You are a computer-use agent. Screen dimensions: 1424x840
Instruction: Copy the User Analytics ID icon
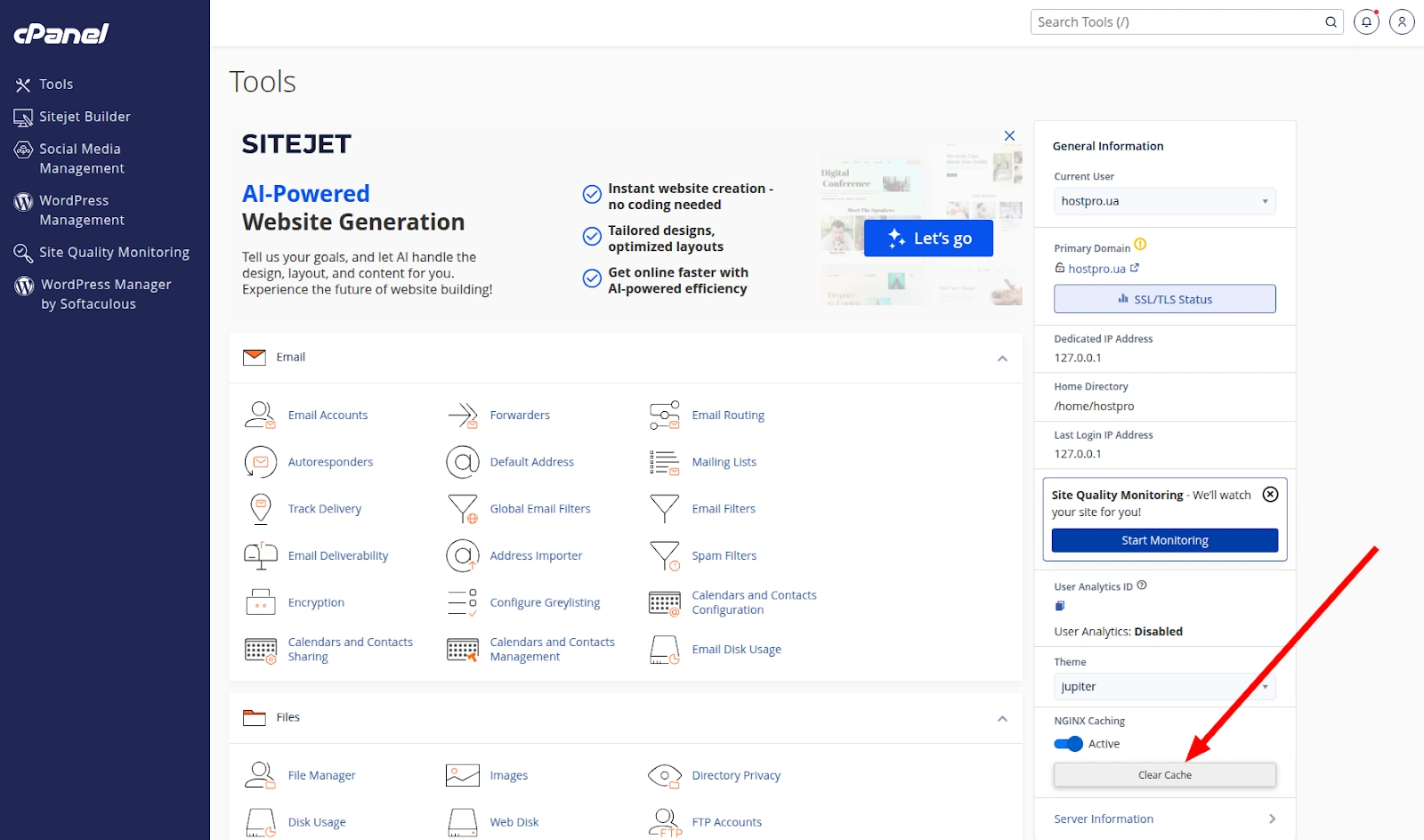point(1060,606)
